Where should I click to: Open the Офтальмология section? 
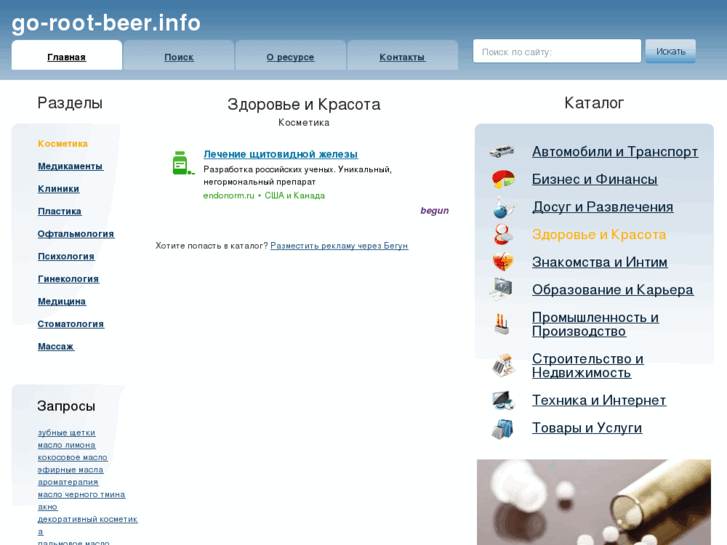pos(76,234)
